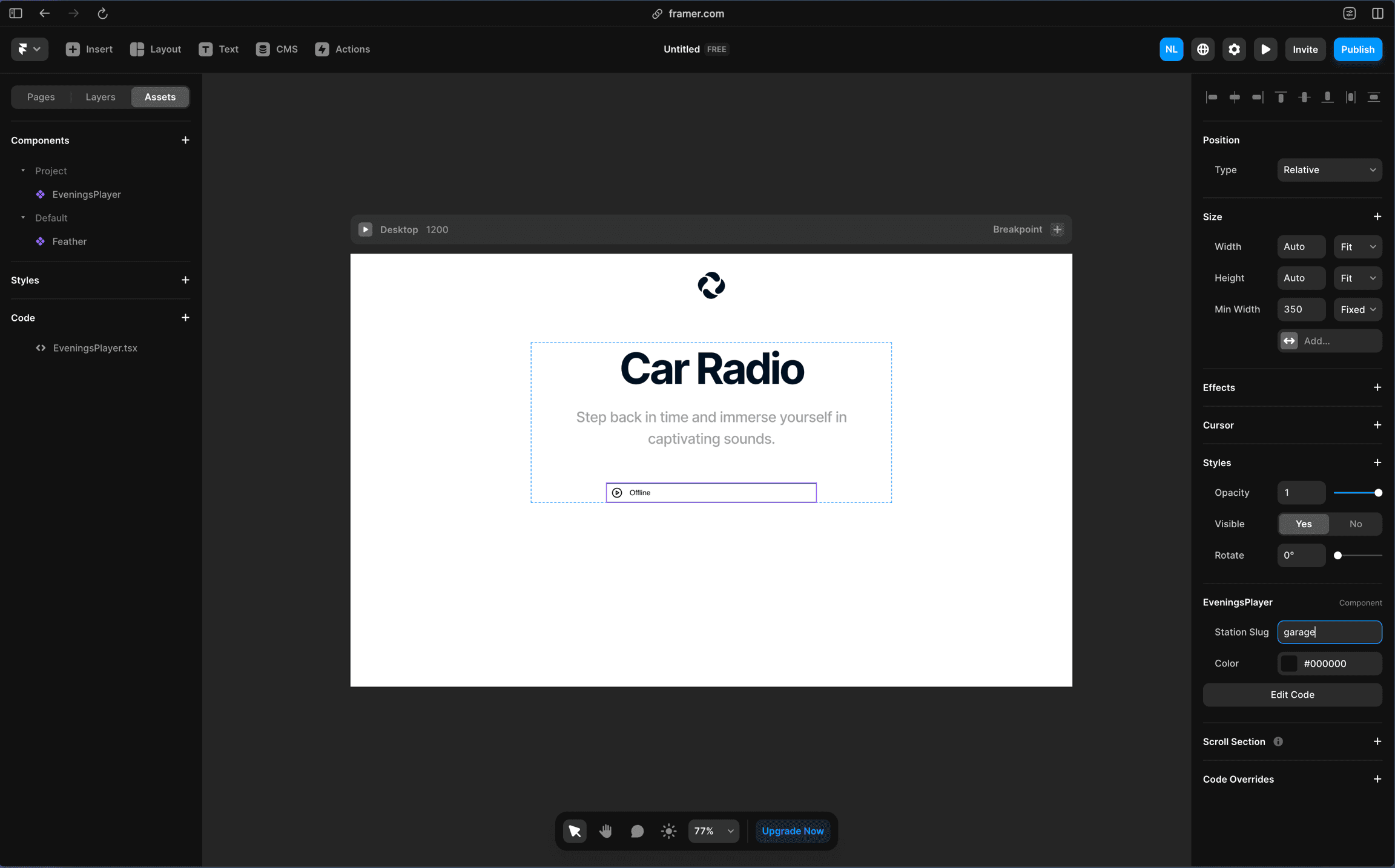Align vertical centers icon

[1304, 97]
